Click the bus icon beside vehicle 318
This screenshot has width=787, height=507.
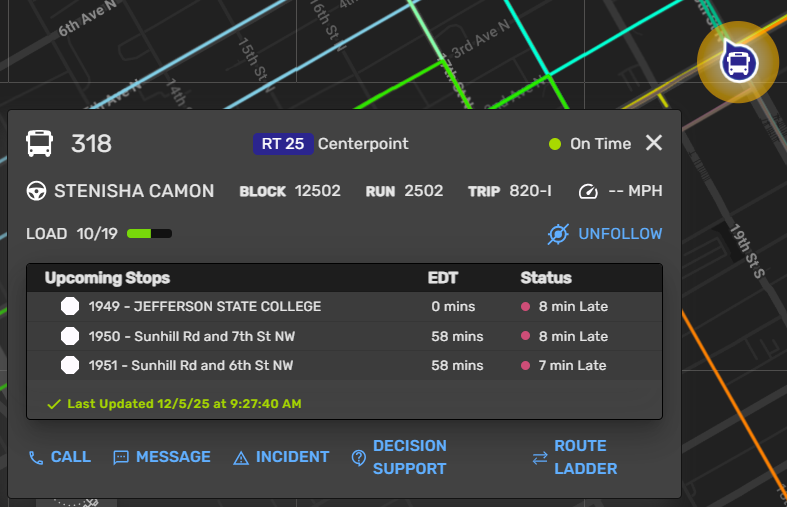click(x=39, y=144)
